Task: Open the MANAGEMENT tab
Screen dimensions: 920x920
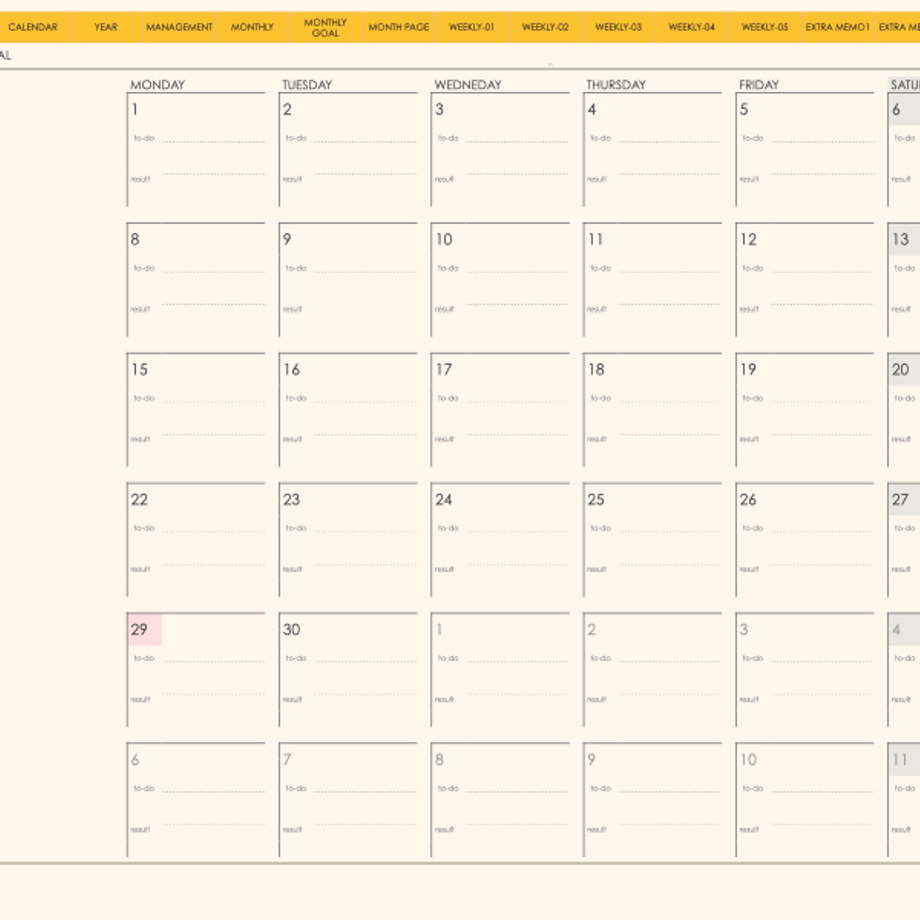Action: (x=179, y=27)
